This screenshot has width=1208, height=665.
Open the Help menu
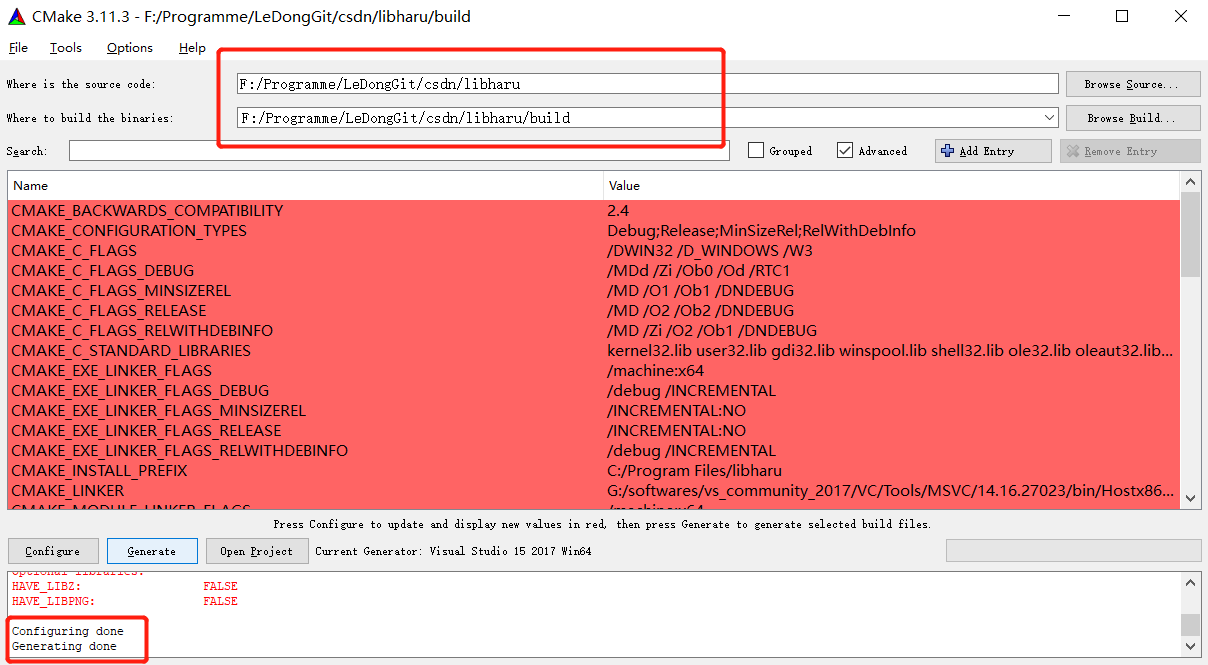click(x=192, y=48)
